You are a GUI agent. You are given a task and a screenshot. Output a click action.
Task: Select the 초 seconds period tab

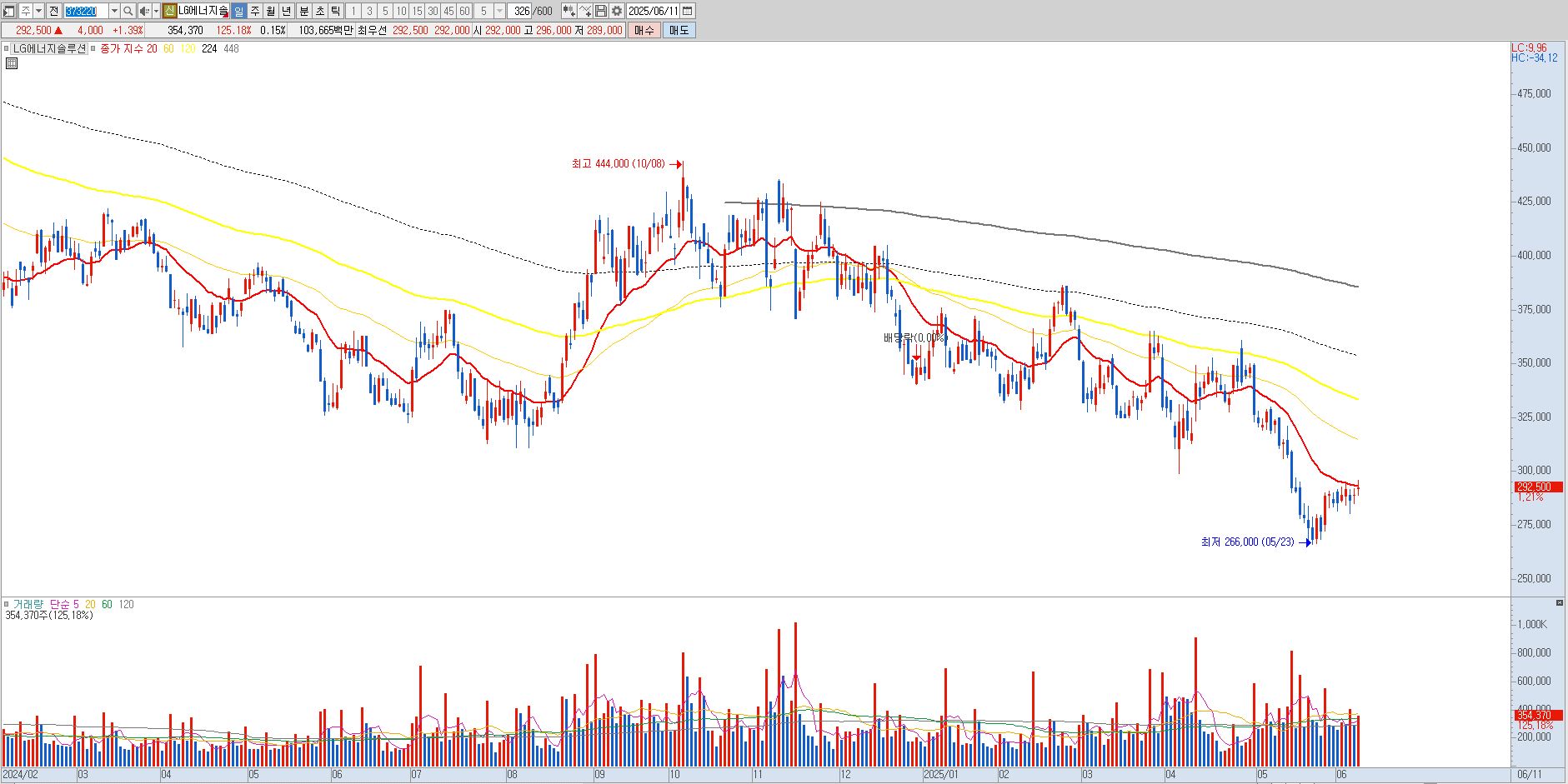[x=320, y=11]
